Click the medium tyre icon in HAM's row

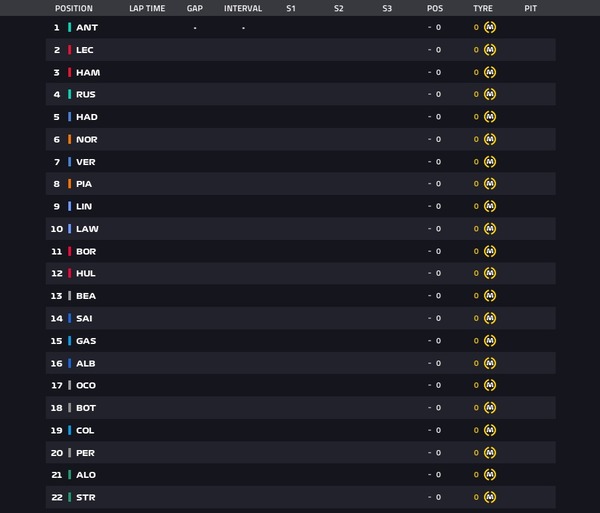click(x=490, y=72)
